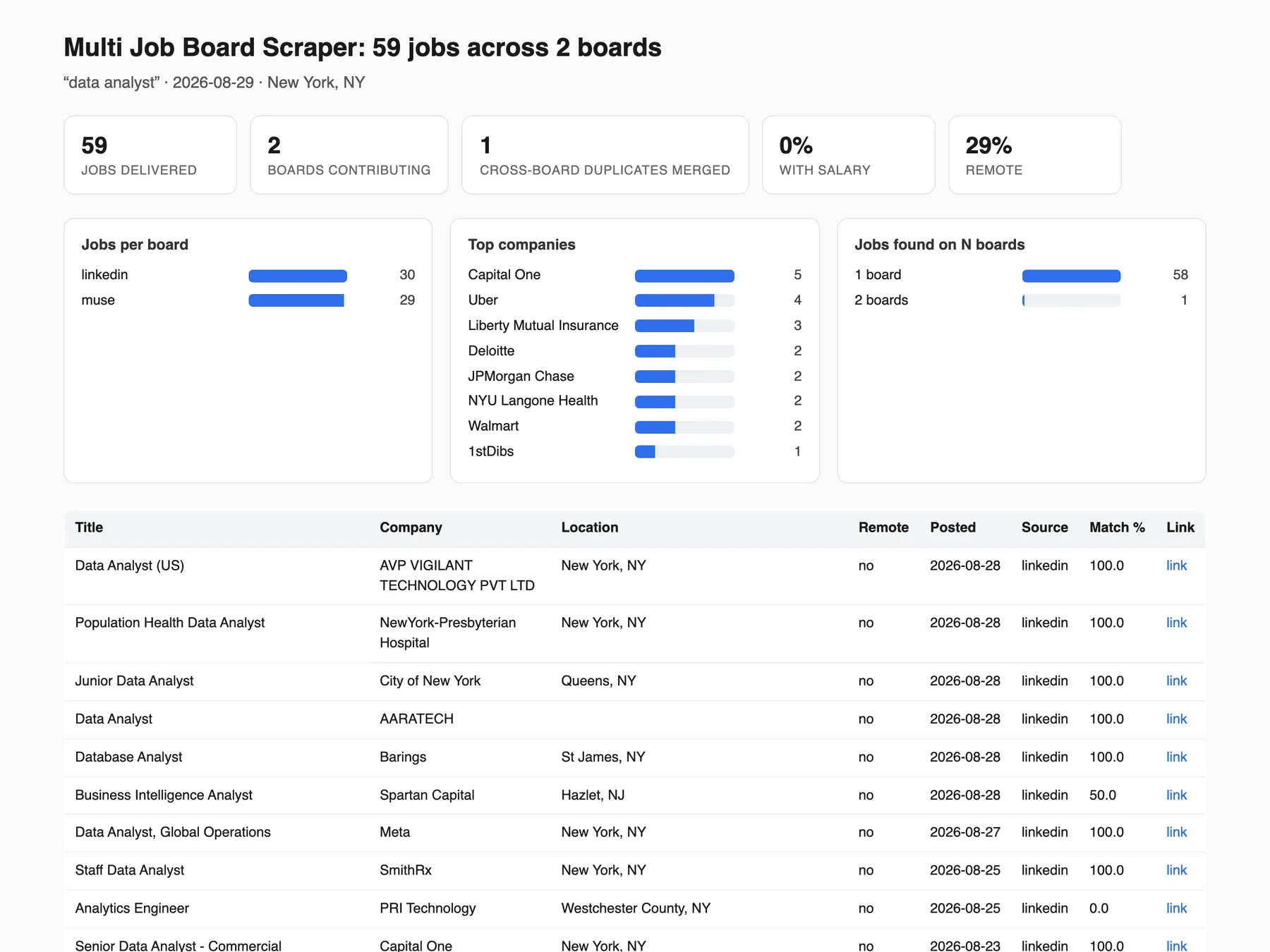Click the JPMorgan Chase label

pos(521,376)
